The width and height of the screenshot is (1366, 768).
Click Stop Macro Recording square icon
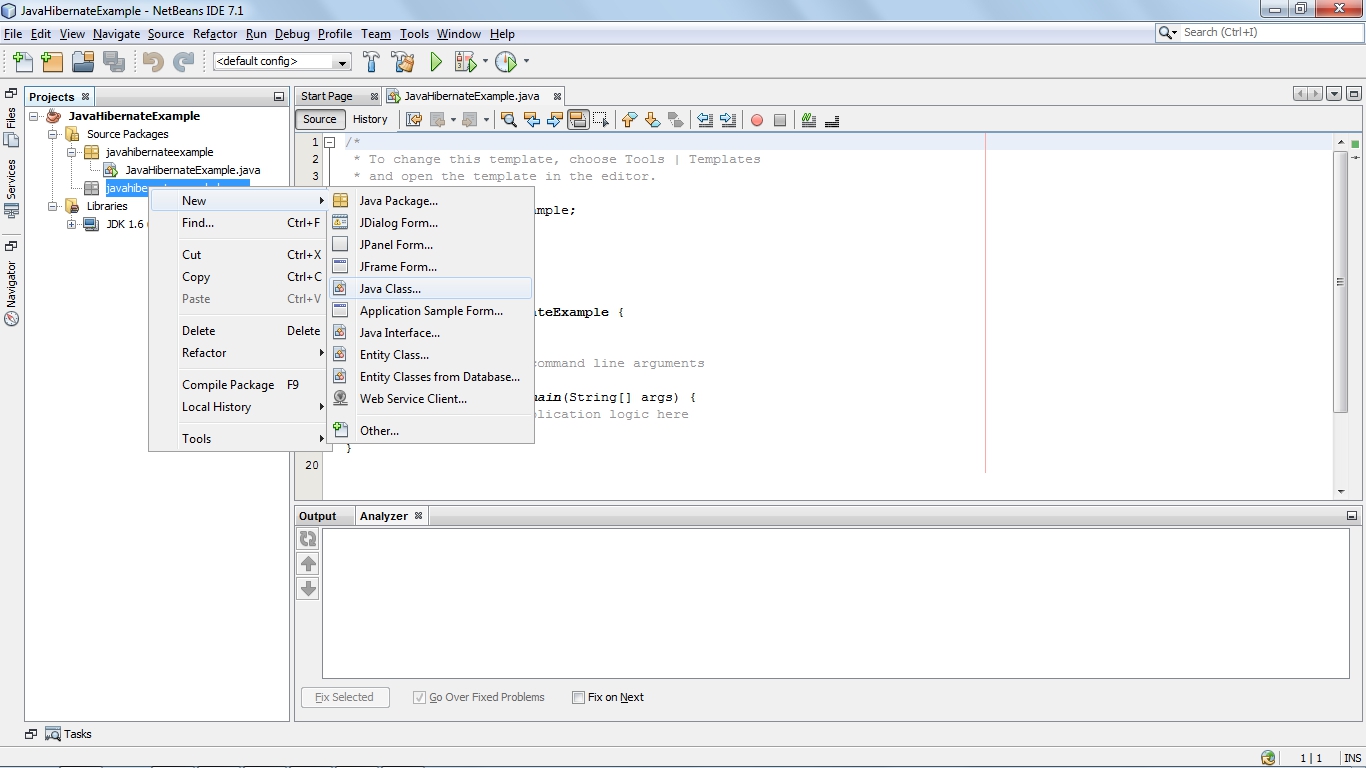[780, 120]
